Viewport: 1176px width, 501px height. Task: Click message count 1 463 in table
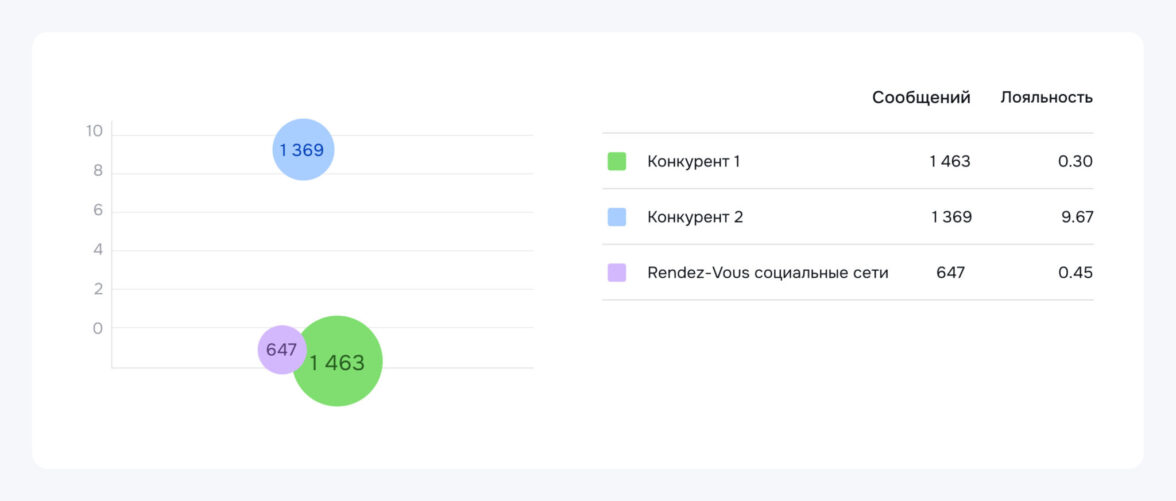click(x=949, y=161)
